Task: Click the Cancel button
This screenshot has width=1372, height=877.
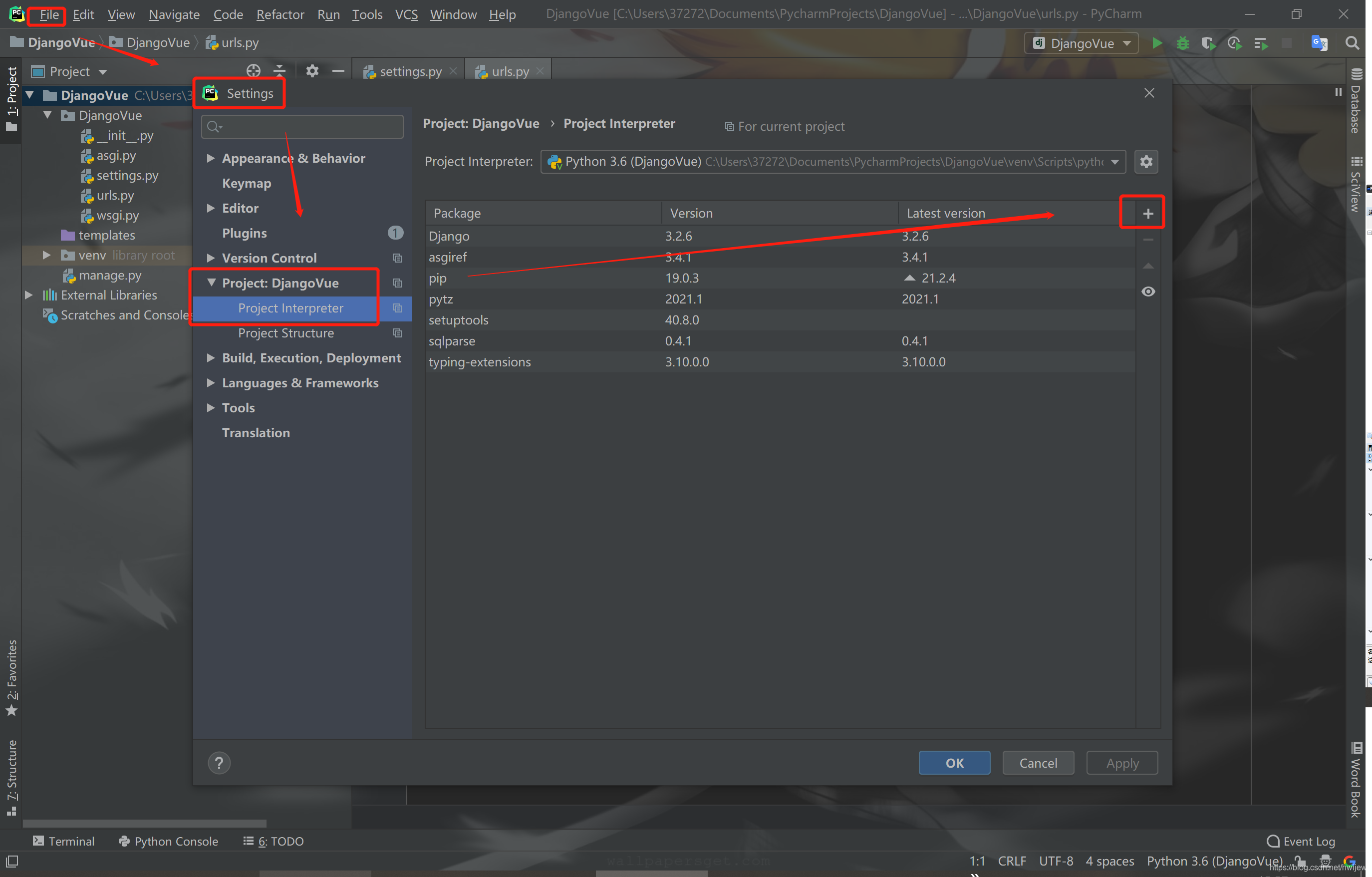Action: point(1038,764)
